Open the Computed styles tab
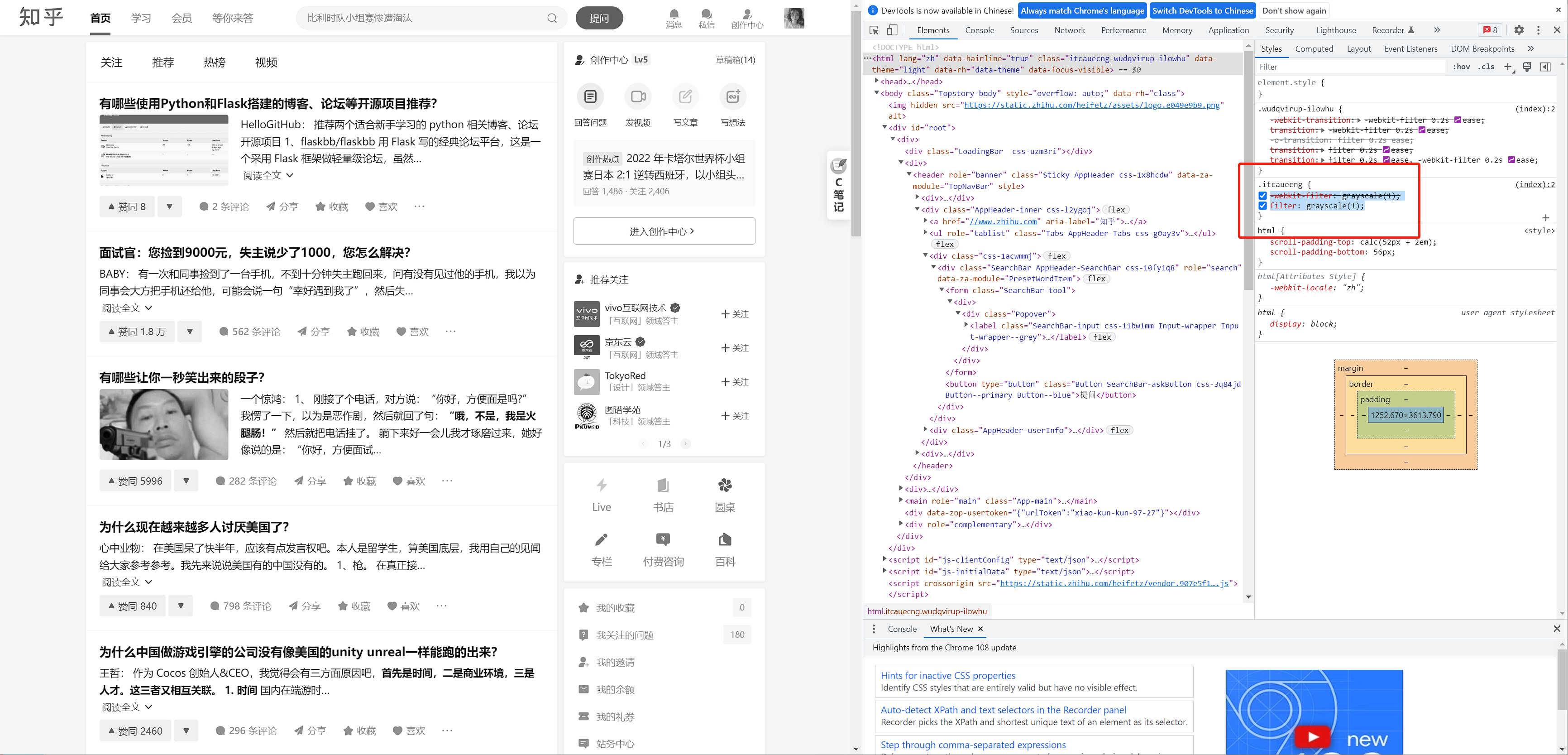Image resolution: width=1568 pixels, height=755 pixels. point(1314,49)
